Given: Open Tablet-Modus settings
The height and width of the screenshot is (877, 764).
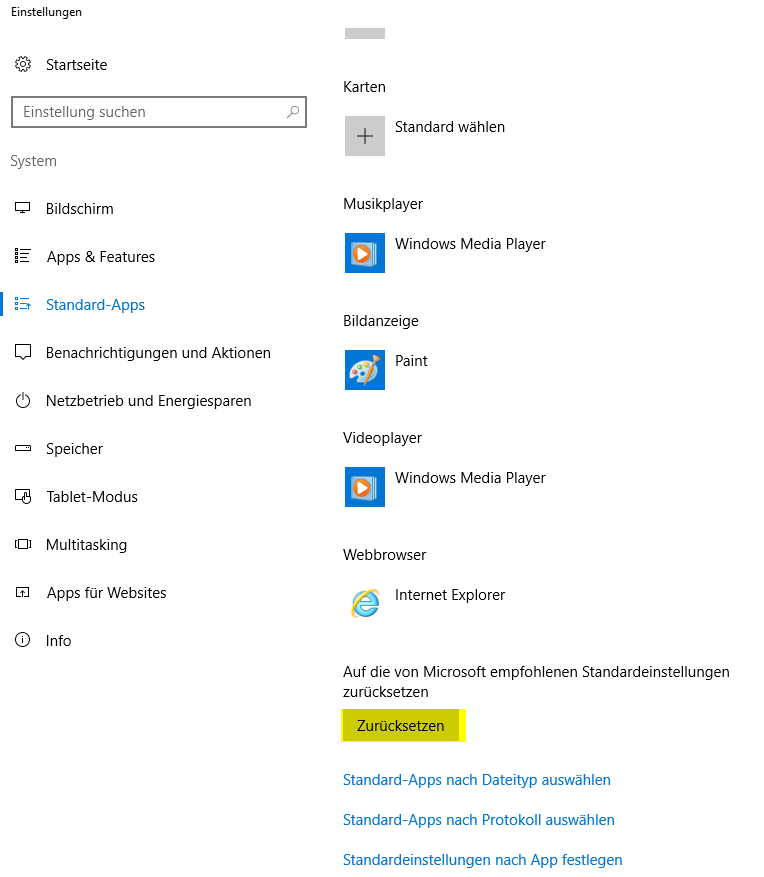Looking at the screenshot, I should (92, 497).
